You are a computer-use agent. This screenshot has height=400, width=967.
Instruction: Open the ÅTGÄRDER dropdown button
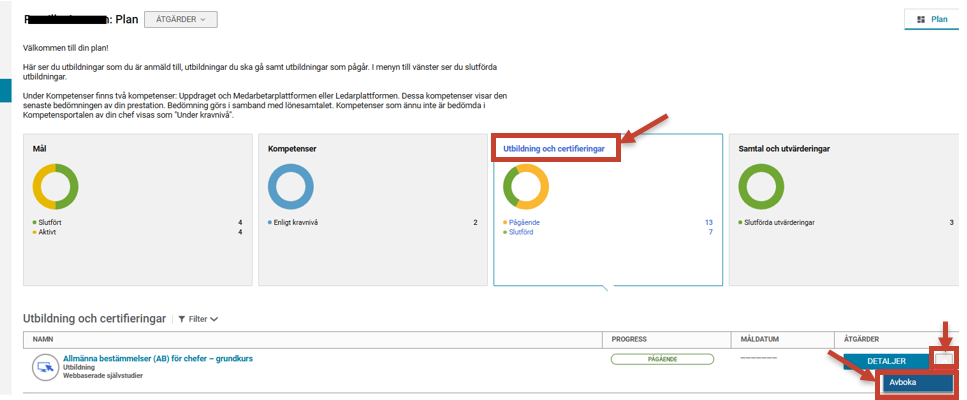click(181, 19)
